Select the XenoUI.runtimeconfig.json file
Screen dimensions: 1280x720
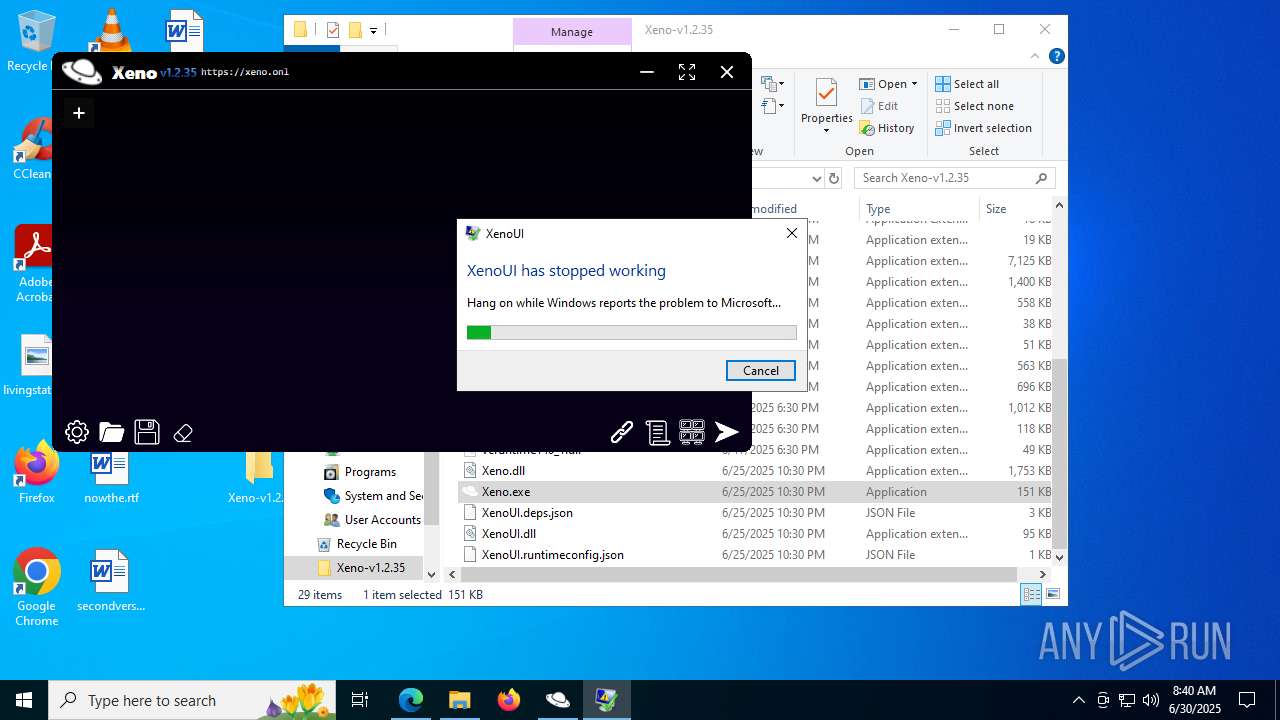click(x=552, y=555)
